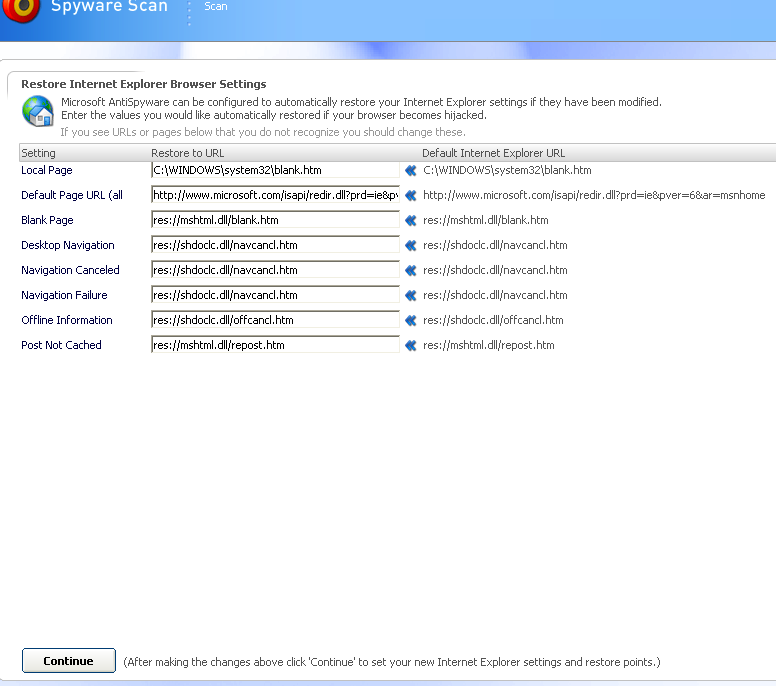This screenshot has width=776, height=686.
Task: Click the Restore to URL column header
Action: pos(188,153)
